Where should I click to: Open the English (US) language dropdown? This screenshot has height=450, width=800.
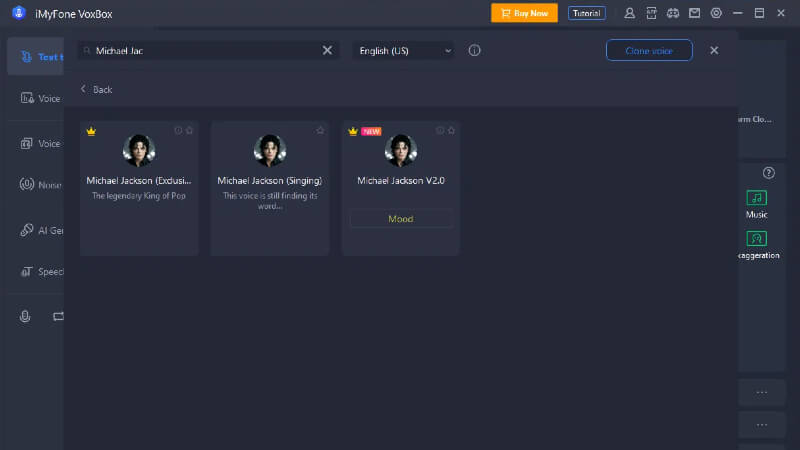point(403,51)
